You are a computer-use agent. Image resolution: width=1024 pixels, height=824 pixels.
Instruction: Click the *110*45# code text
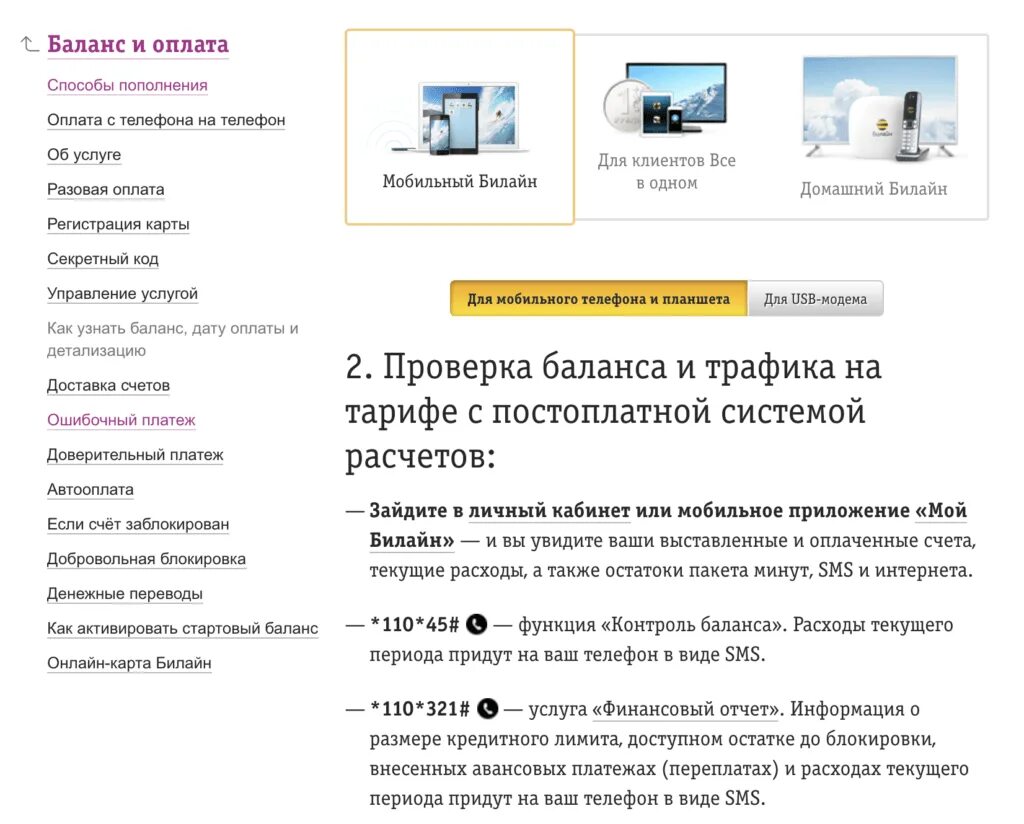[415, 625]
